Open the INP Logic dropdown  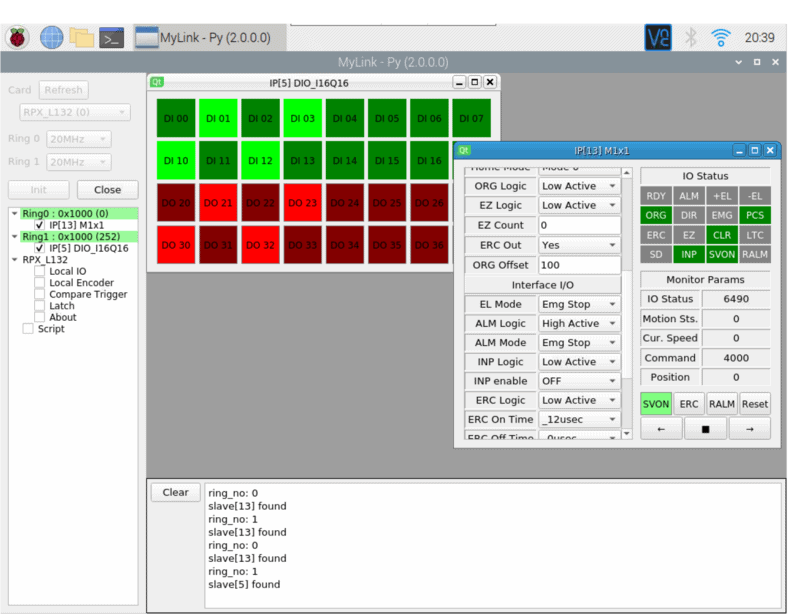[579, 362]
